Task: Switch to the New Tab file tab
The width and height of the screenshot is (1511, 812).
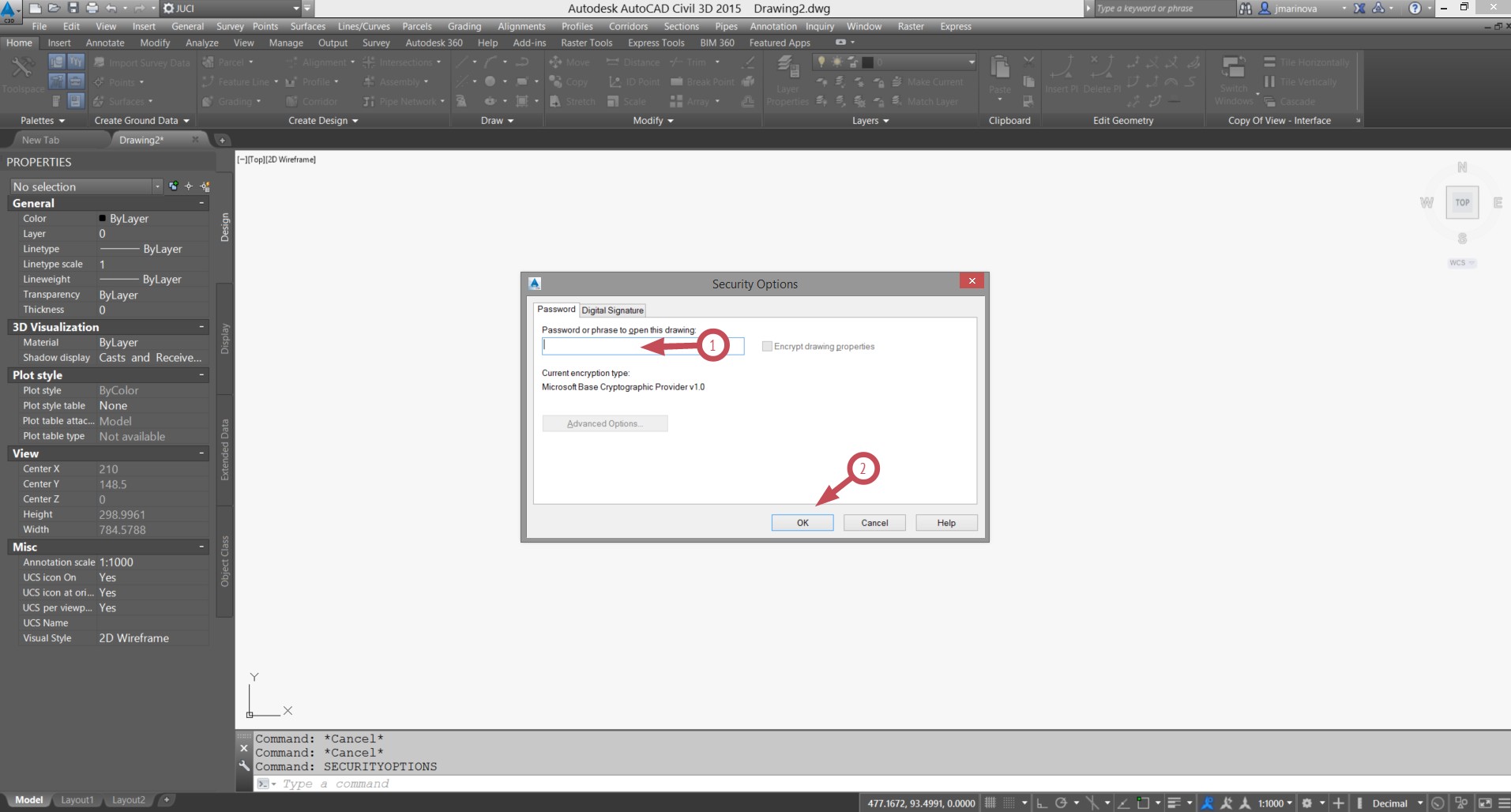Action: tap(40, 140)
